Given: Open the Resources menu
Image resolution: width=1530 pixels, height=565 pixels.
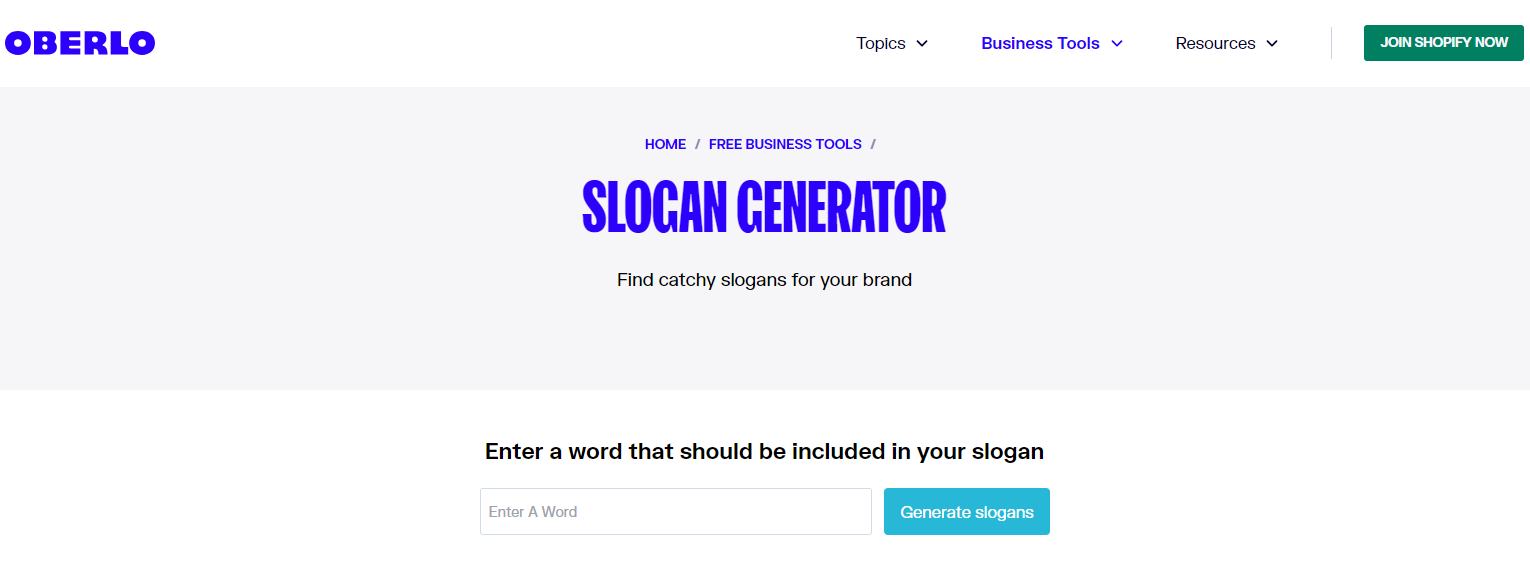Looking at the screenshot, I should point(1215,43).
